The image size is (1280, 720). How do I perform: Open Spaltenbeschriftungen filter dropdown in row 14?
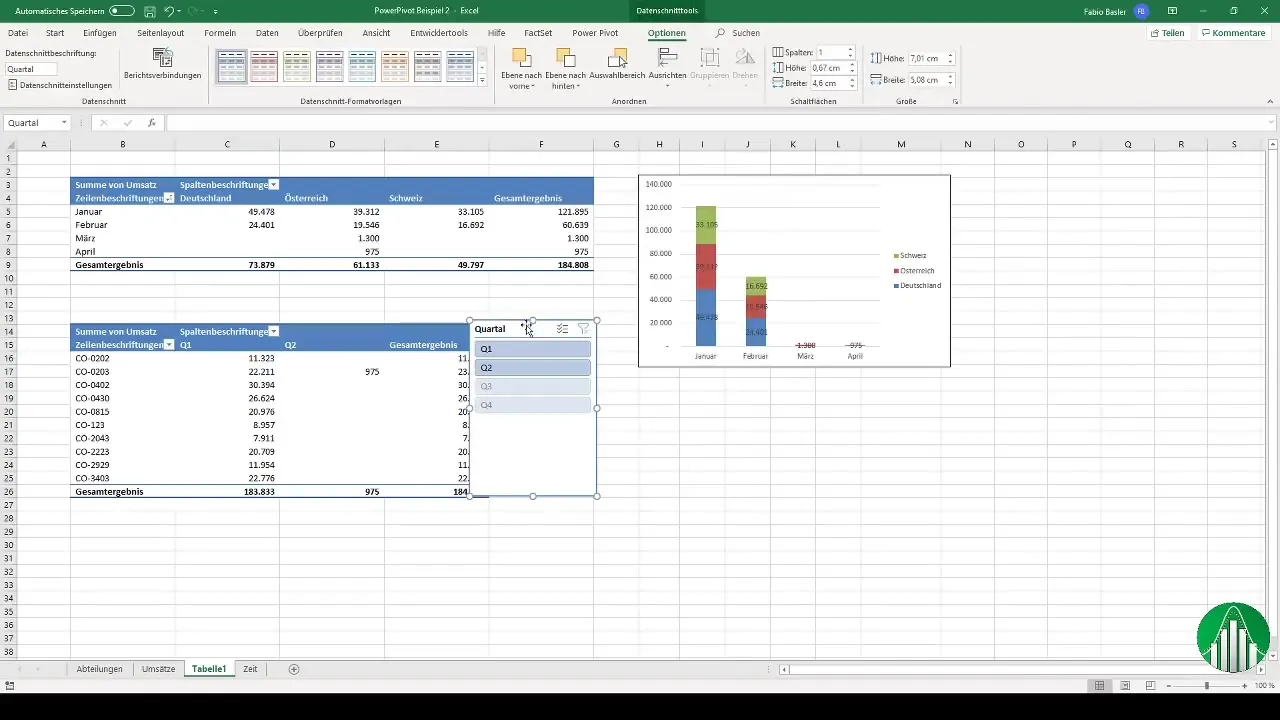(x=274, y=331)
